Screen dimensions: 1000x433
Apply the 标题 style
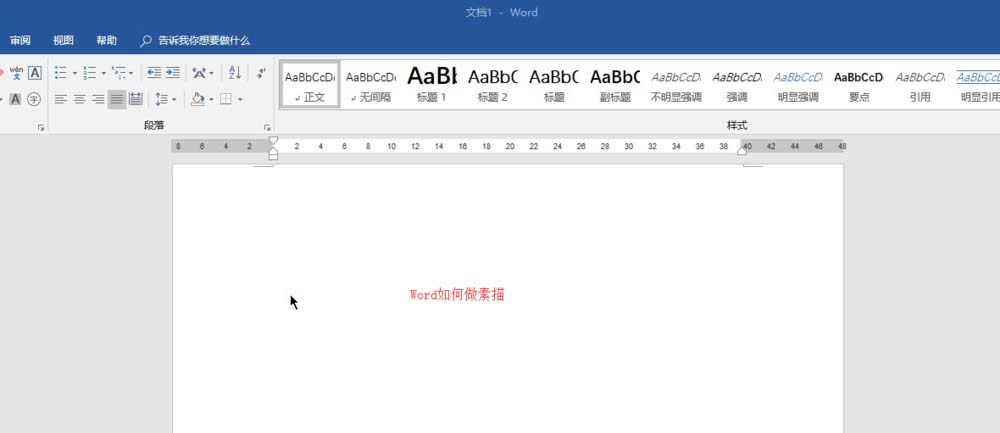pyautogui.click(x=554, y=85)
